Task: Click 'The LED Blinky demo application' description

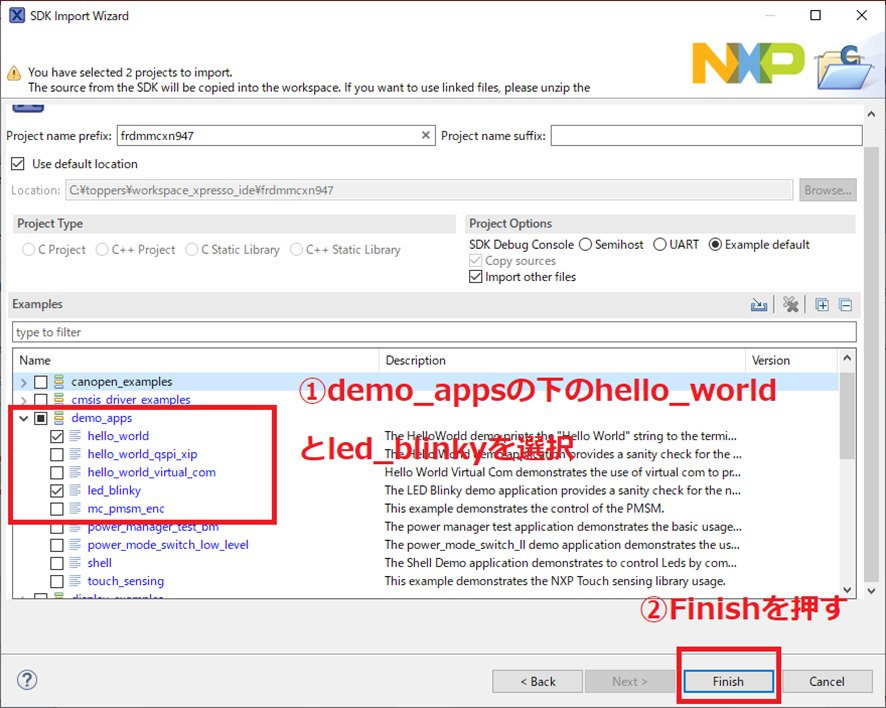Action: click(563, 490)
